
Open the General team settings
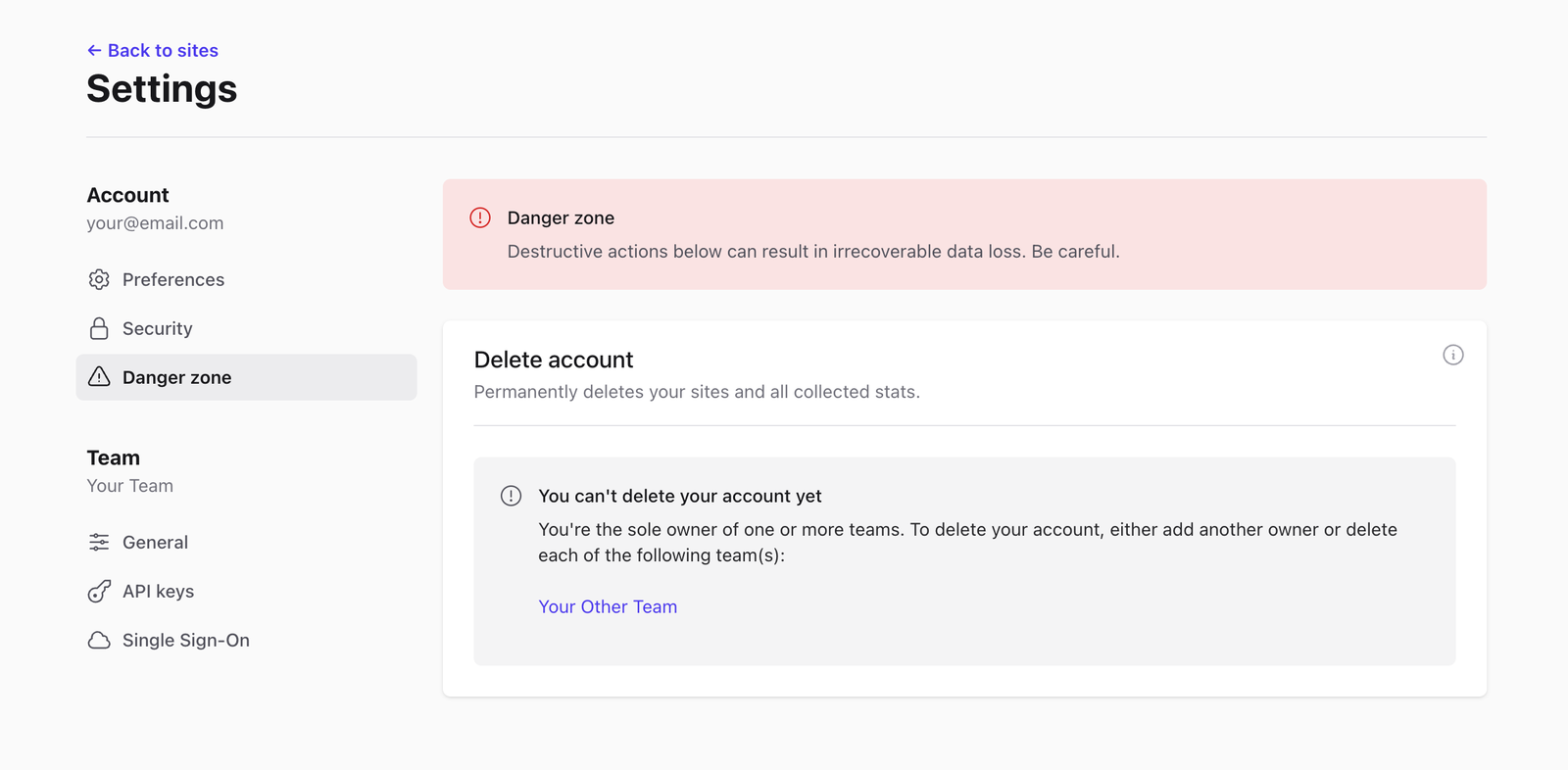click(246, 542)
